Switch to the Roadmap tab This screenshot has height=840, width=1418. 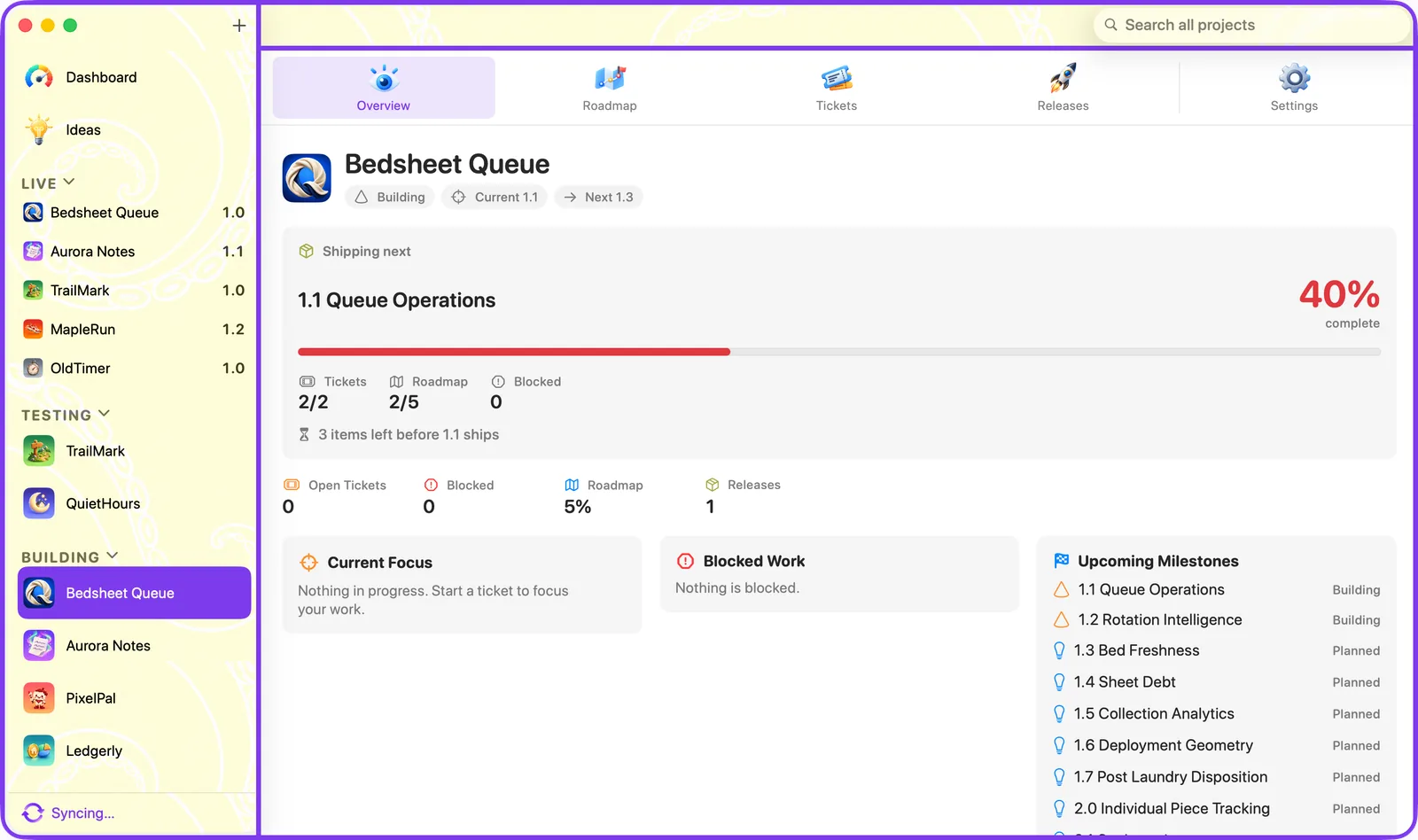pos(610,88)
